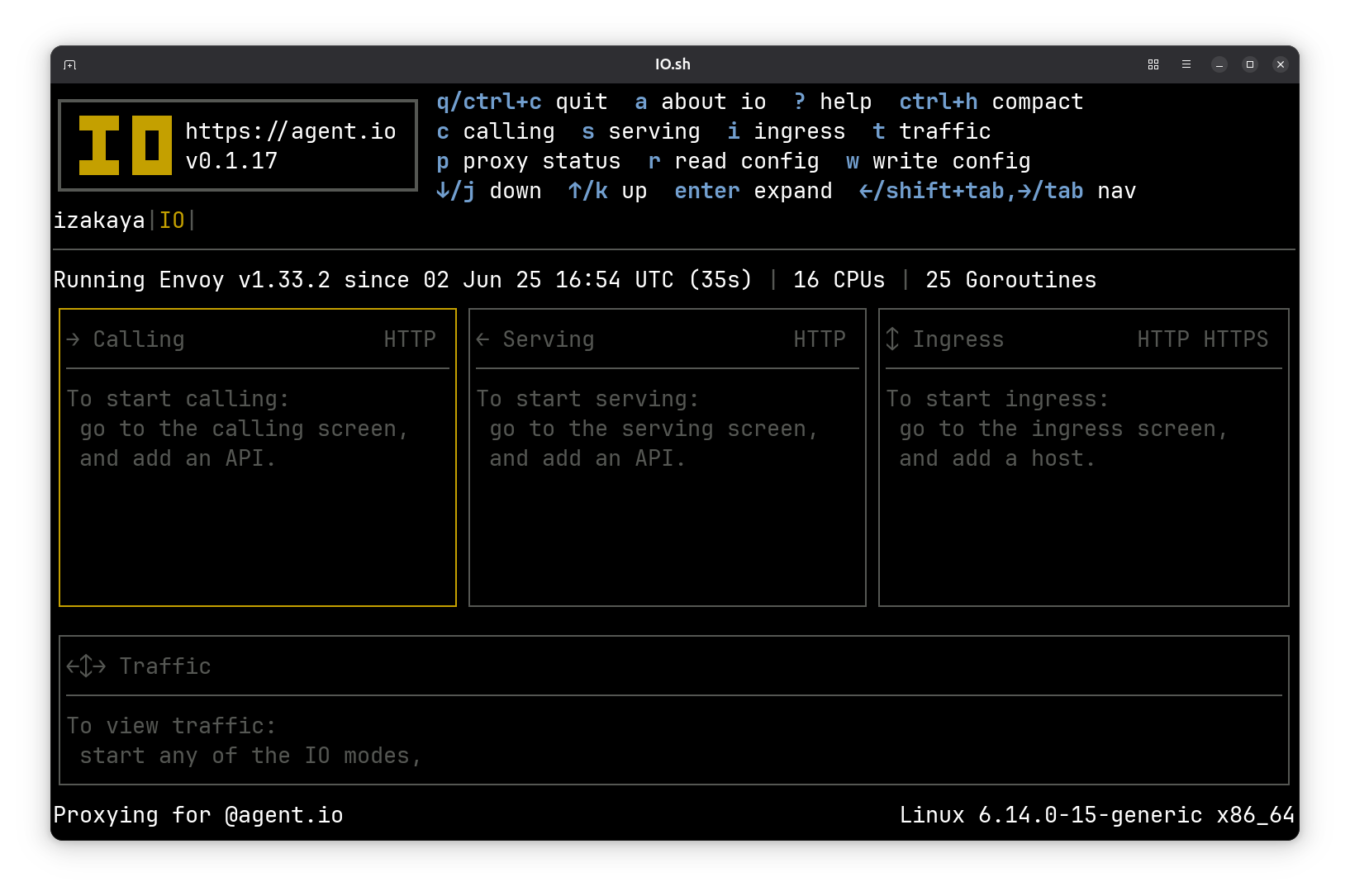Click the 16 CPUs status entry
This screenshot has width=1350, height=896.
click(x=839, y=280)
